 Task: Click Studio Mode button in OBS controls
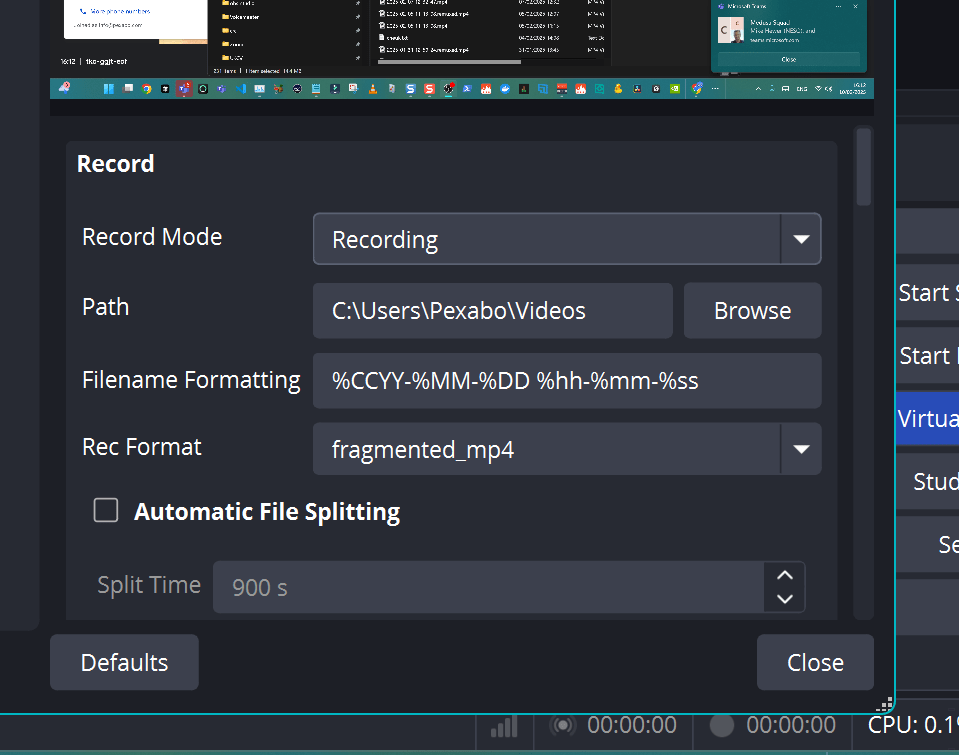[x=928, y=482]
